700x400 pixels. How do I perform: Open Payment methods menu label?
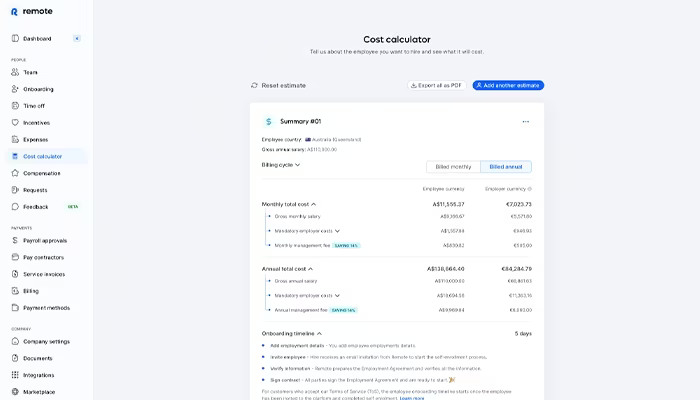point(46,308)
